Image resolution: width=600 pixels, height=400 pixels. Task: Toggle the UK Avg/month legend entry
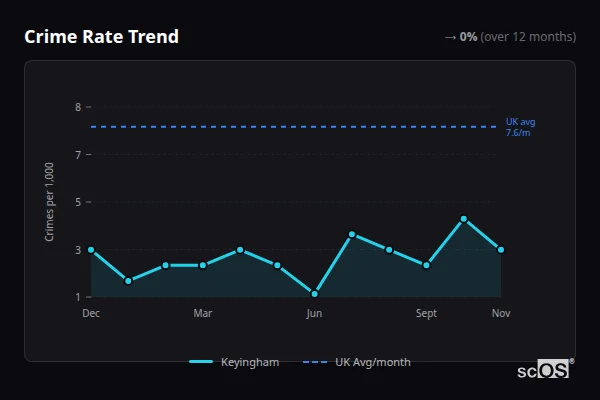(356, 362)
